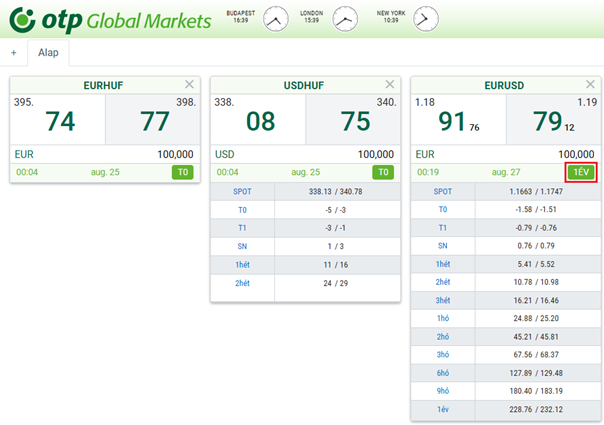The width and height of the screenshot is (604, 425).
Task: Click EURUSD bid price 91
Action: tap(459, 119)
